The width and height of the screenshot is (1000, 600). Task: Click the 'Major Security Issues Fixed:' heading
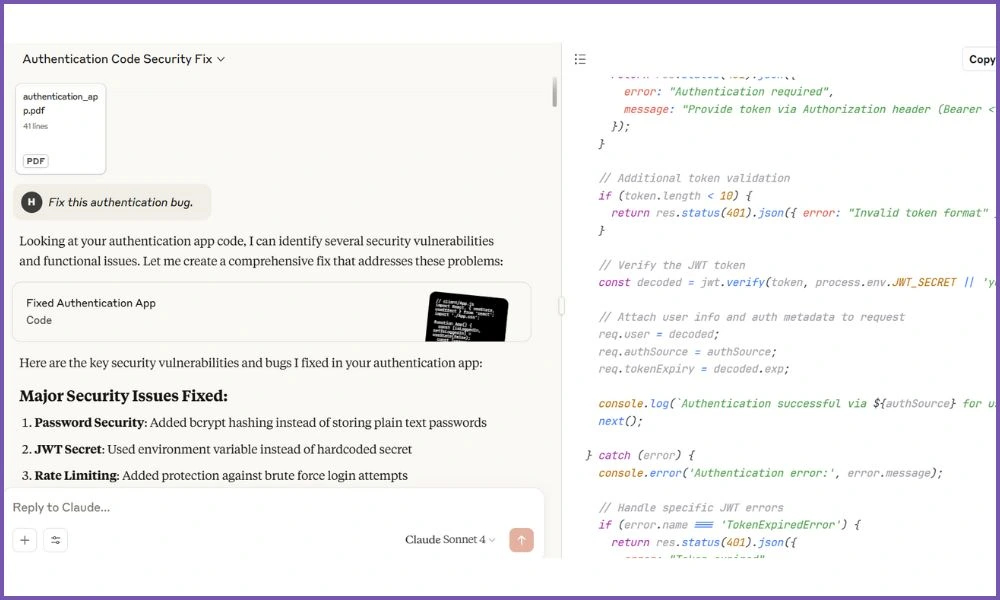(123, 395)
